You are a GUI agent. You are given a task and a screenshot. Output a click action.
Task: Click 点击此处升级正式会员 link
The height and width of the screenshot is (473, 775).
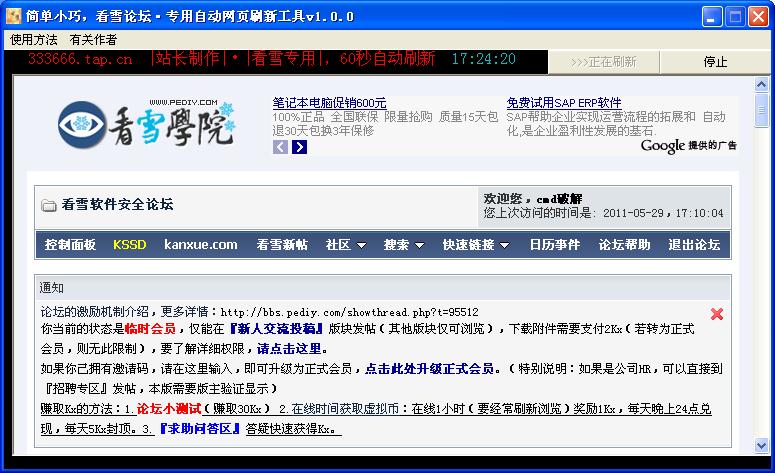(430, 369)
